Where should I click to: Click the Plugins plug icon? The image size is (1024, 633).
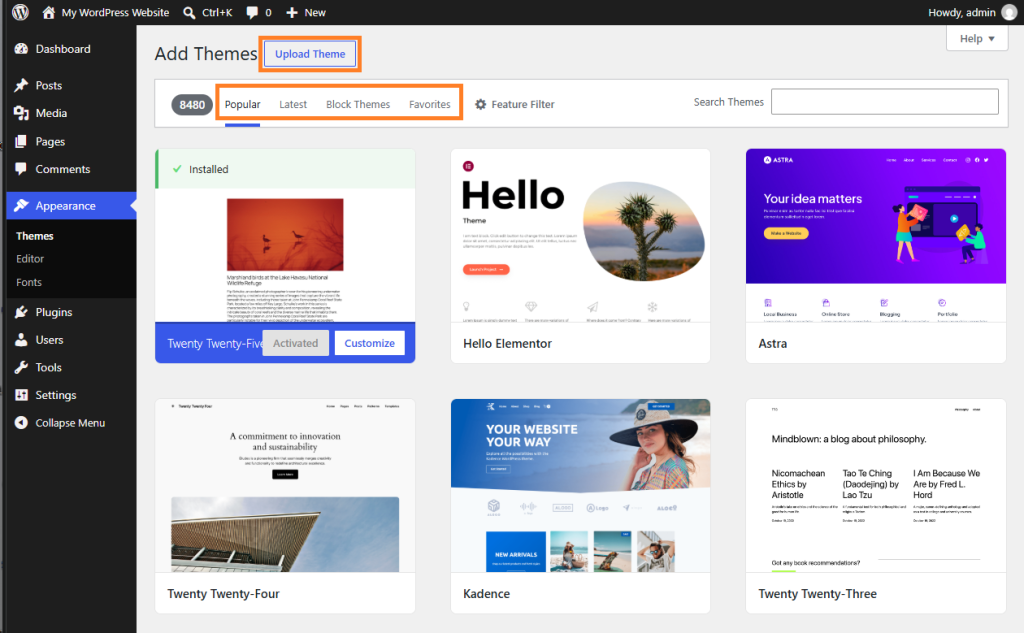point(22,312)
